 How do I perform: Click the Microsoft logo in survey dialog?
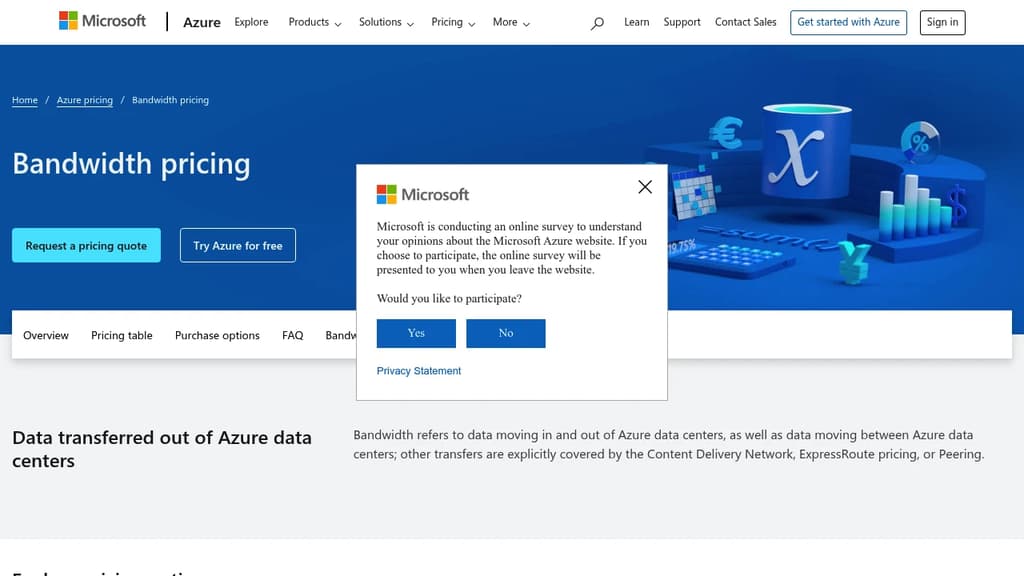423,195
